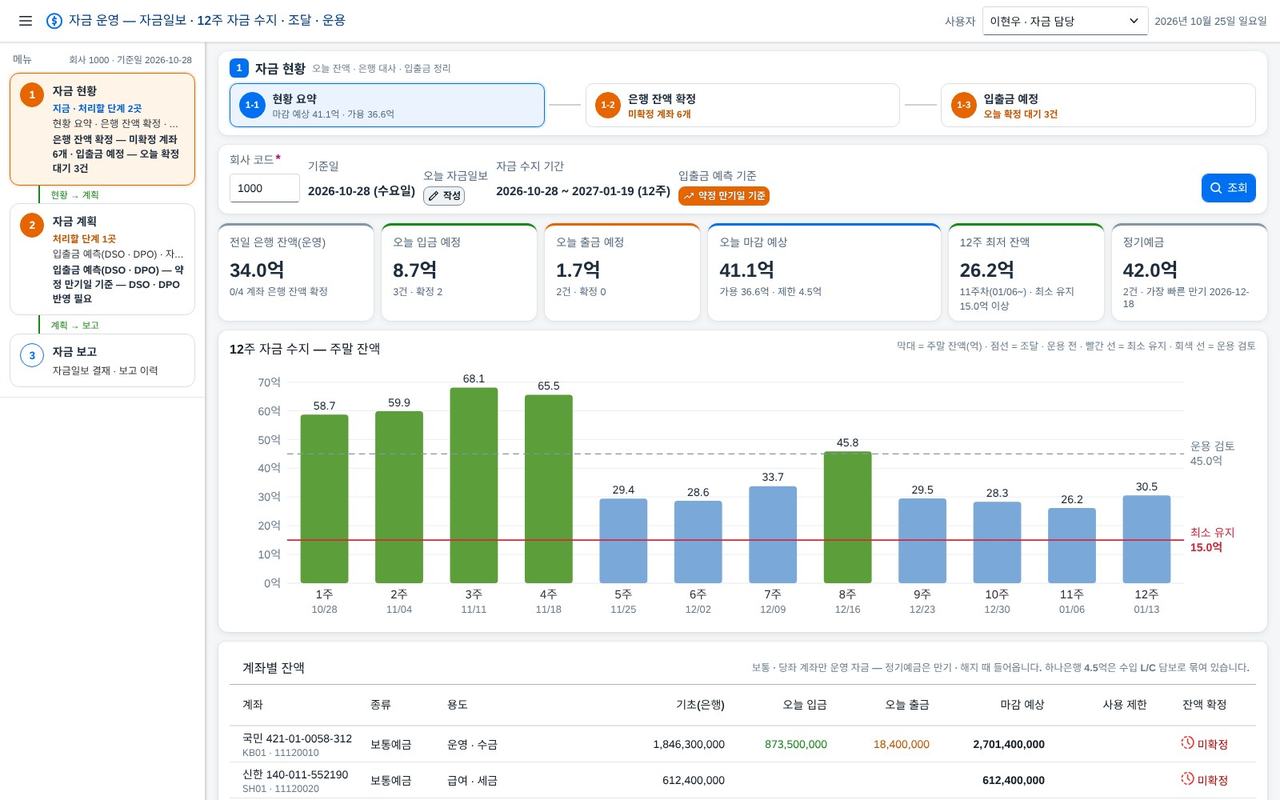Viewport: 1280px width, 800px height.
Task: Open the 사용자 dropdown showing 이현우 · 자금 담당
Action: click(x=1065, y=21)
